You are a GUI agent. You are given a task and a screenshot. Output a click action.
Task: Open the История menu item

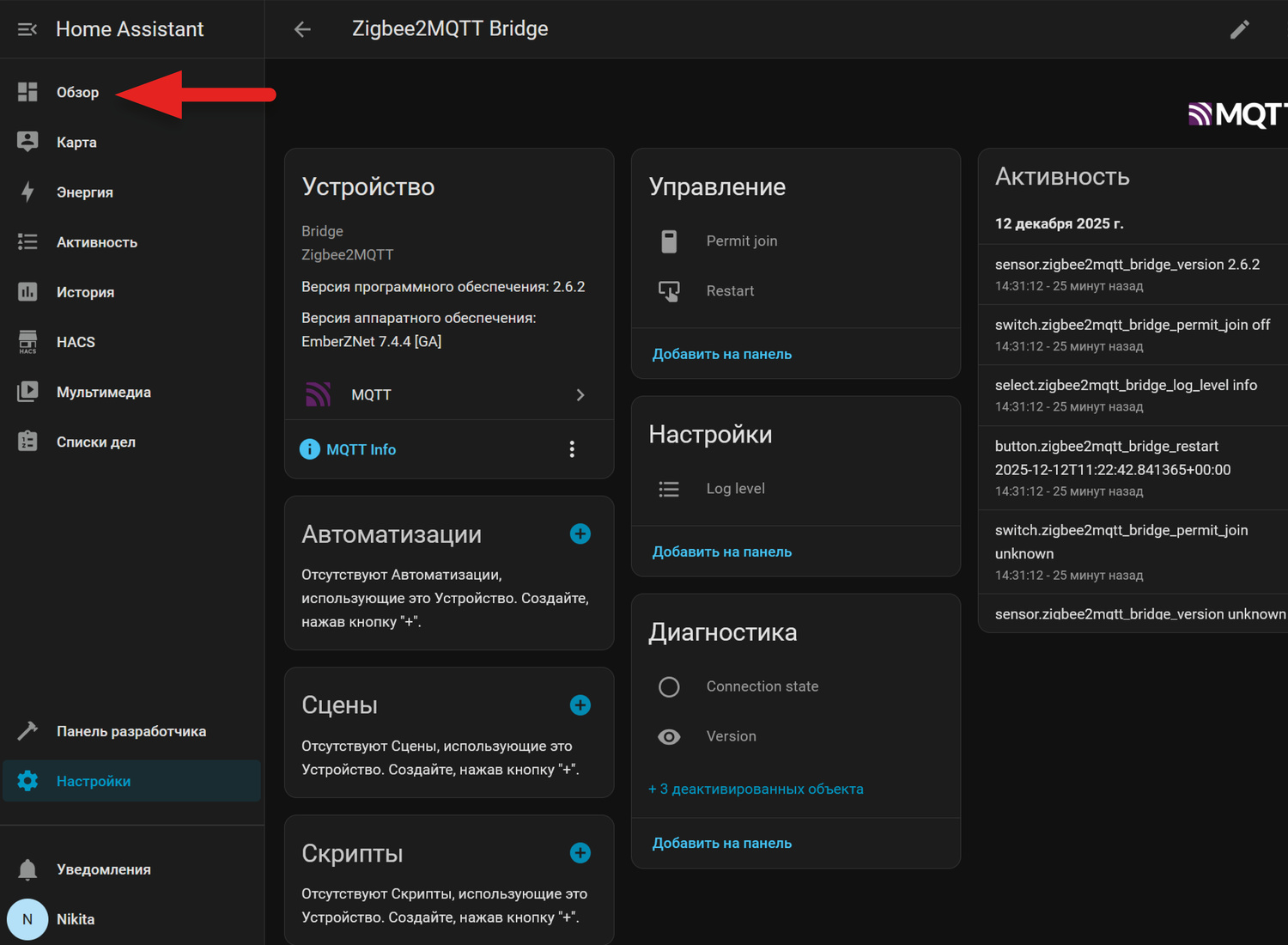(132, 291)
